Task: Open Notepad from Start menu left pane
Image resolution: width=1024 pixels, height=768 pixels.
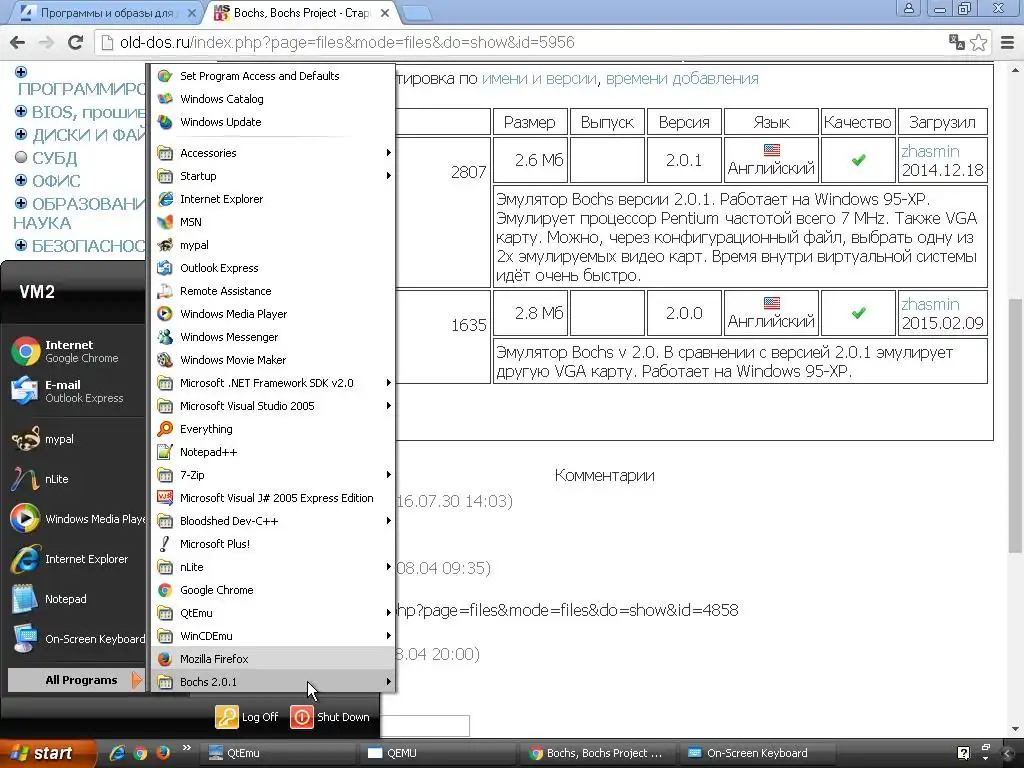Action: coord(77,599)
